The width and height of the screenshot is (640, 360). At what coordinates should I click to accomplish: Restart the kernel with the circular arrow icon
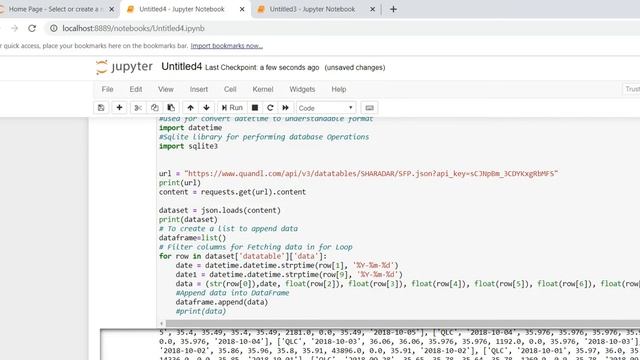pyautogui.click(x=270, y=108)
